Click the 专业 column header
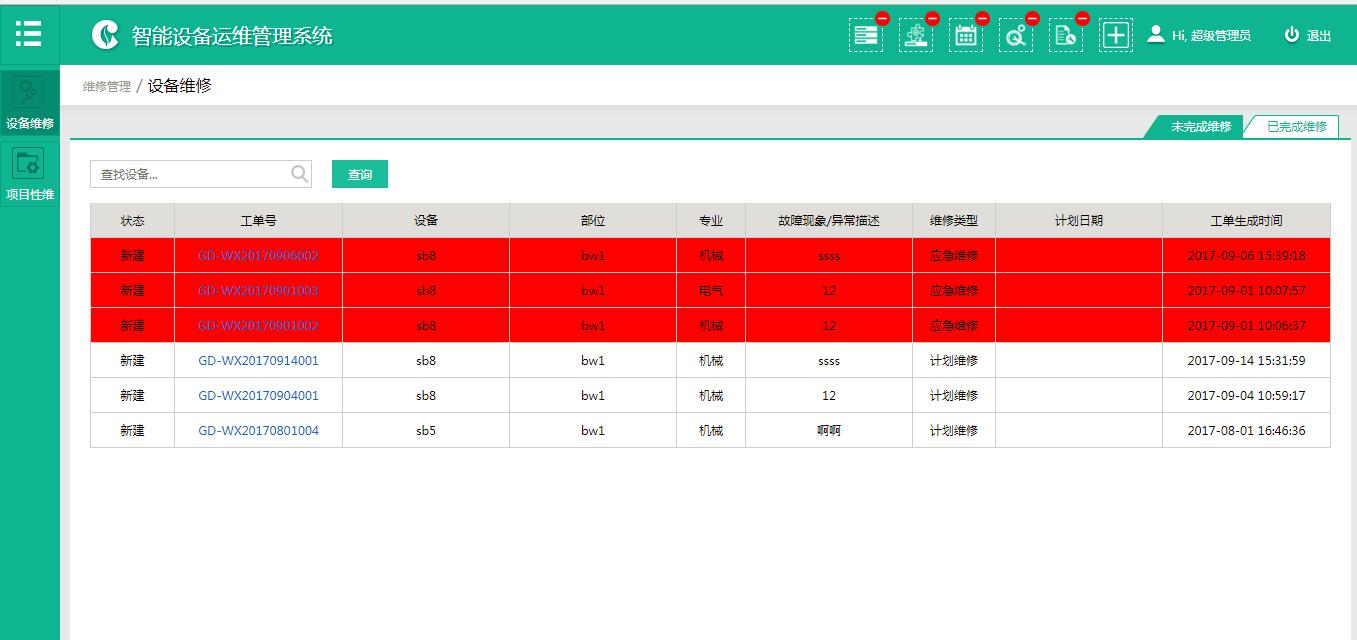1357x640 pixels. point(711,220)
